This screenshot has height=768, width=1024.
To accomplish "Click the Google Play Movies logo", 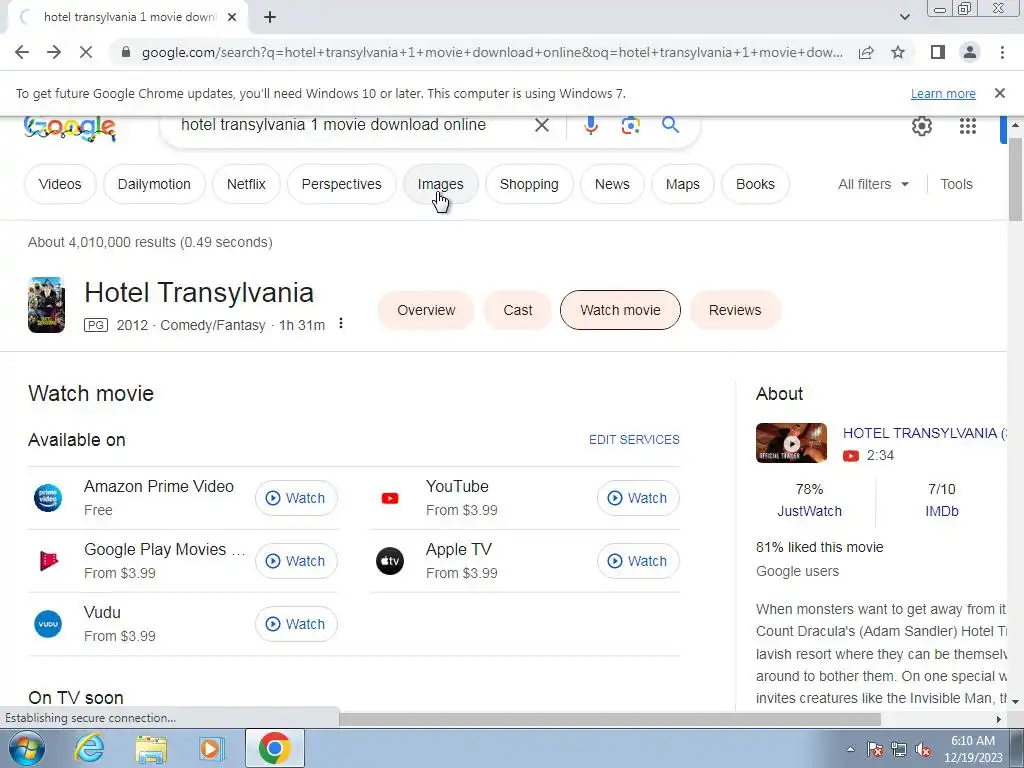I will click(x=48, y=561).
